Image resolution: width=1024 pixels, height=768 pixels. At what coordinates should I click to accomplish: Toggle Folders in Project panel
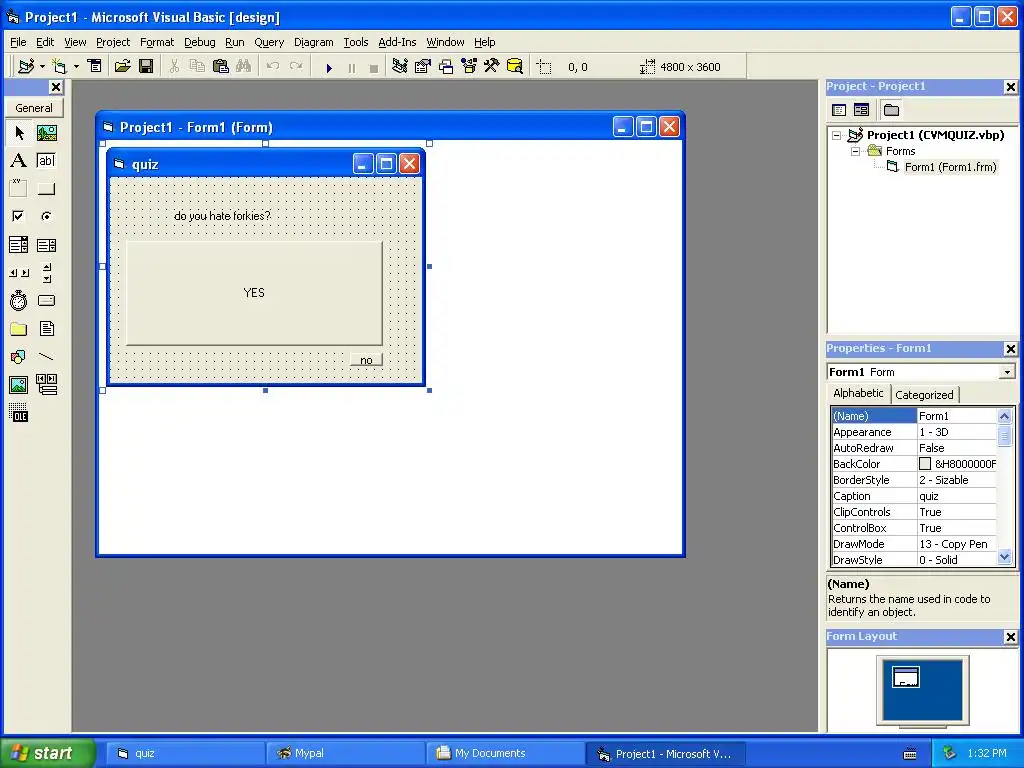pos(891,110)
